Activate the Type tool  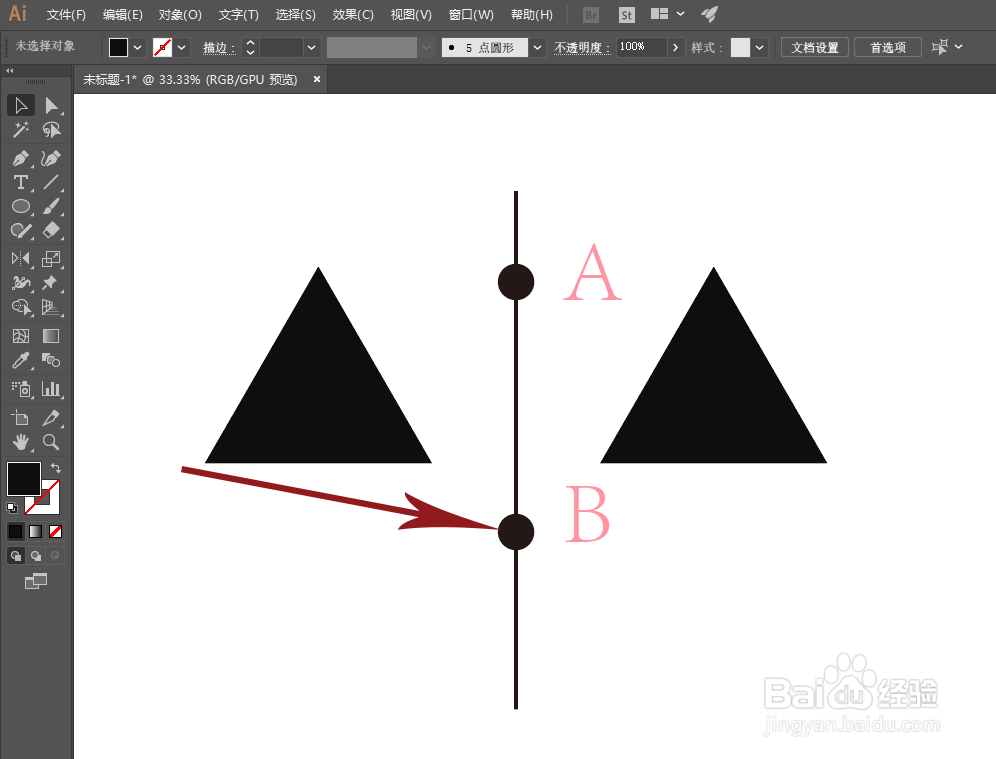pos(21,182)
